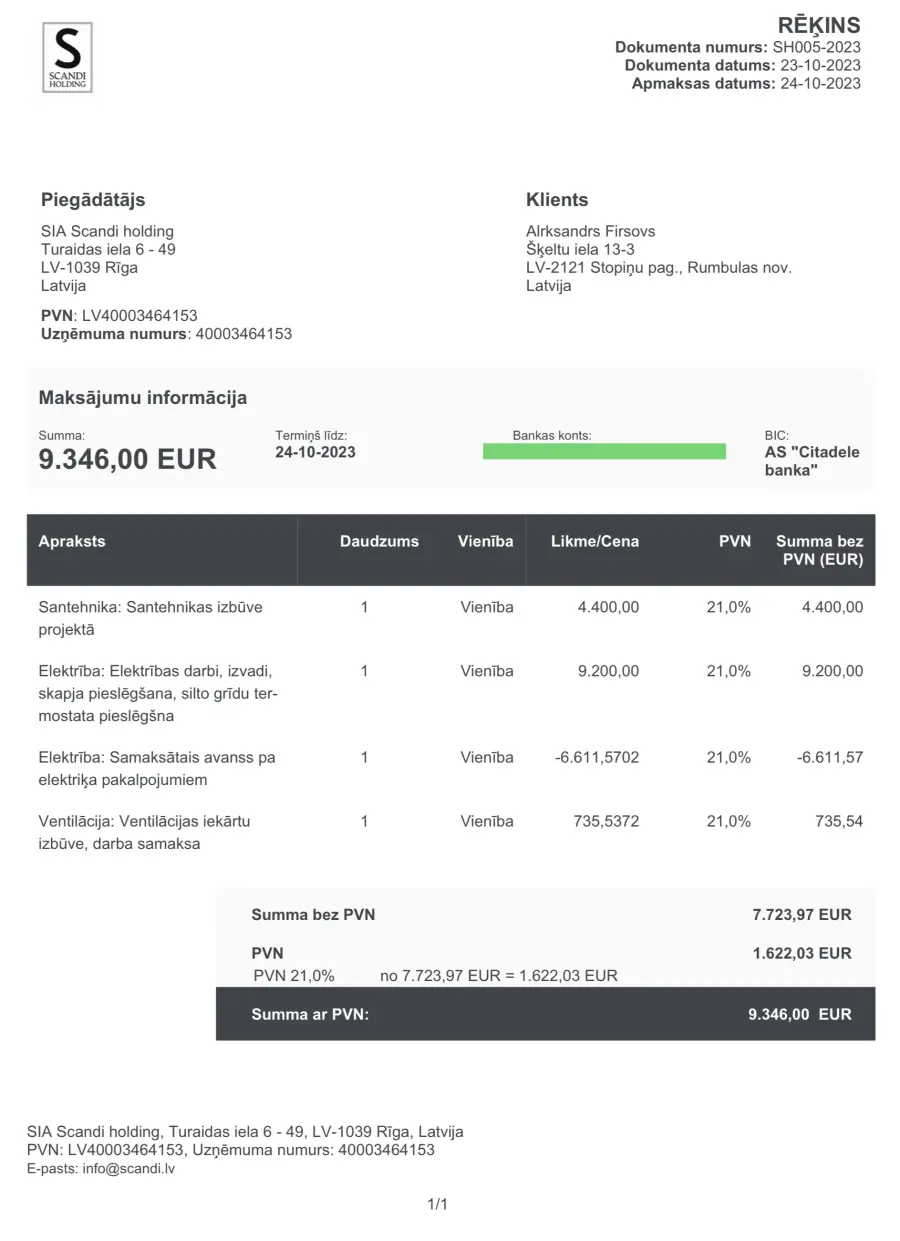Click the Summa ar PVN total row

(545, 1014)
